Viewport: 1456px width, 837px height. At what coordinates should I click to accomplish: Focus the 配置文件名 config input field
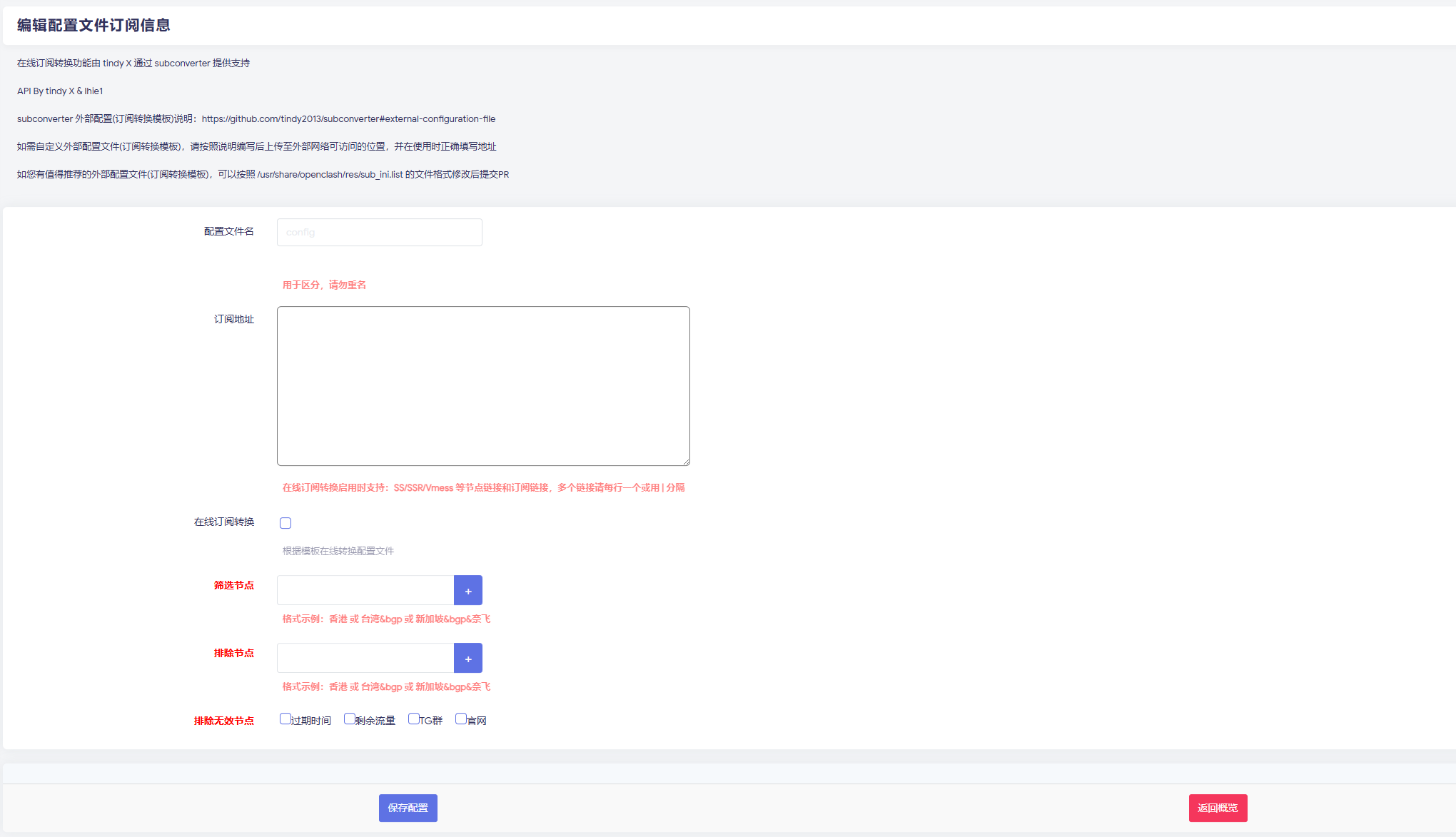(x=379, y=233)
